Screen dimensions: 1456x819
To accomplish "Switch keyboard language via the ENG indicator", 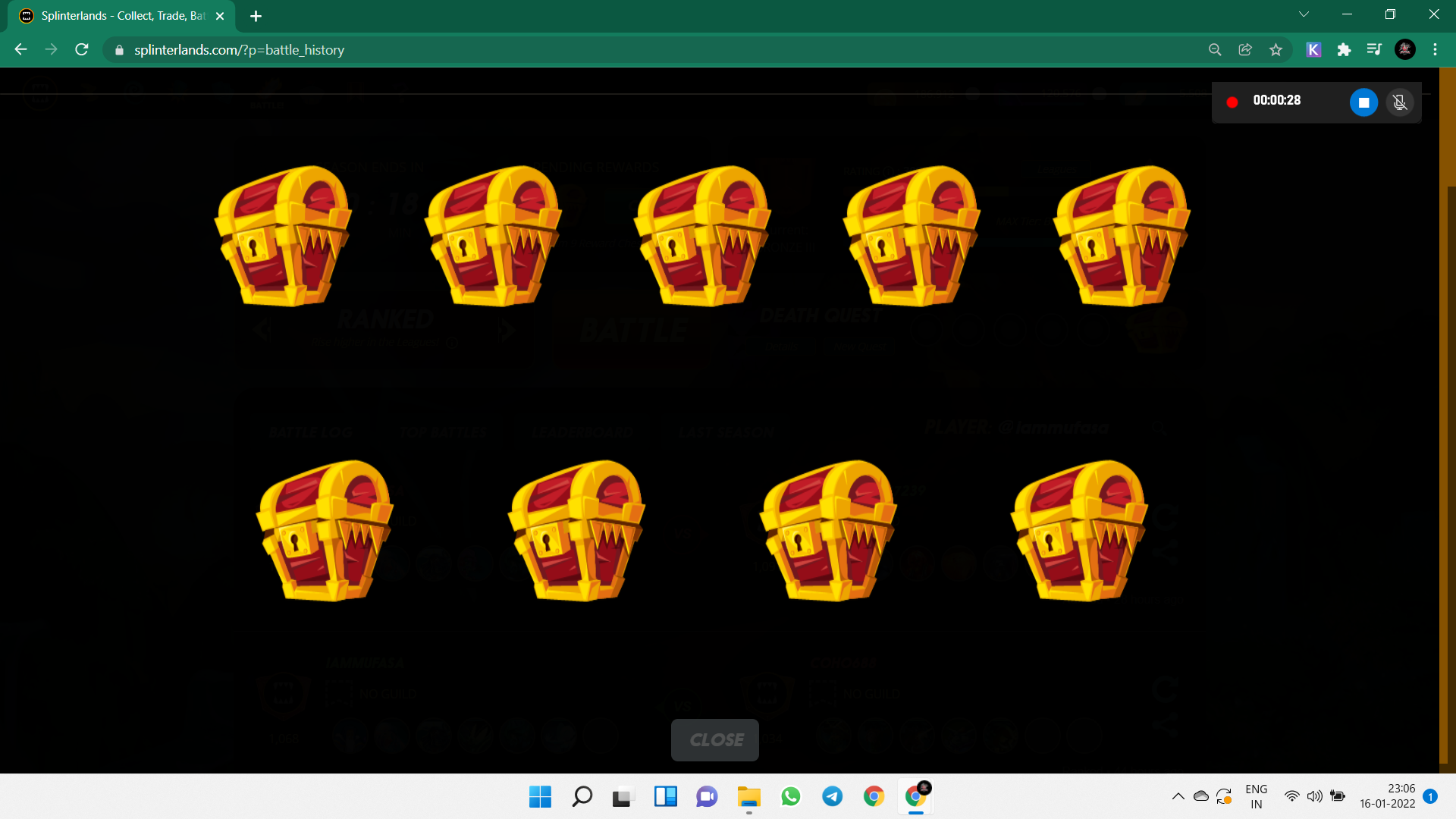I will click(1257, 796).
